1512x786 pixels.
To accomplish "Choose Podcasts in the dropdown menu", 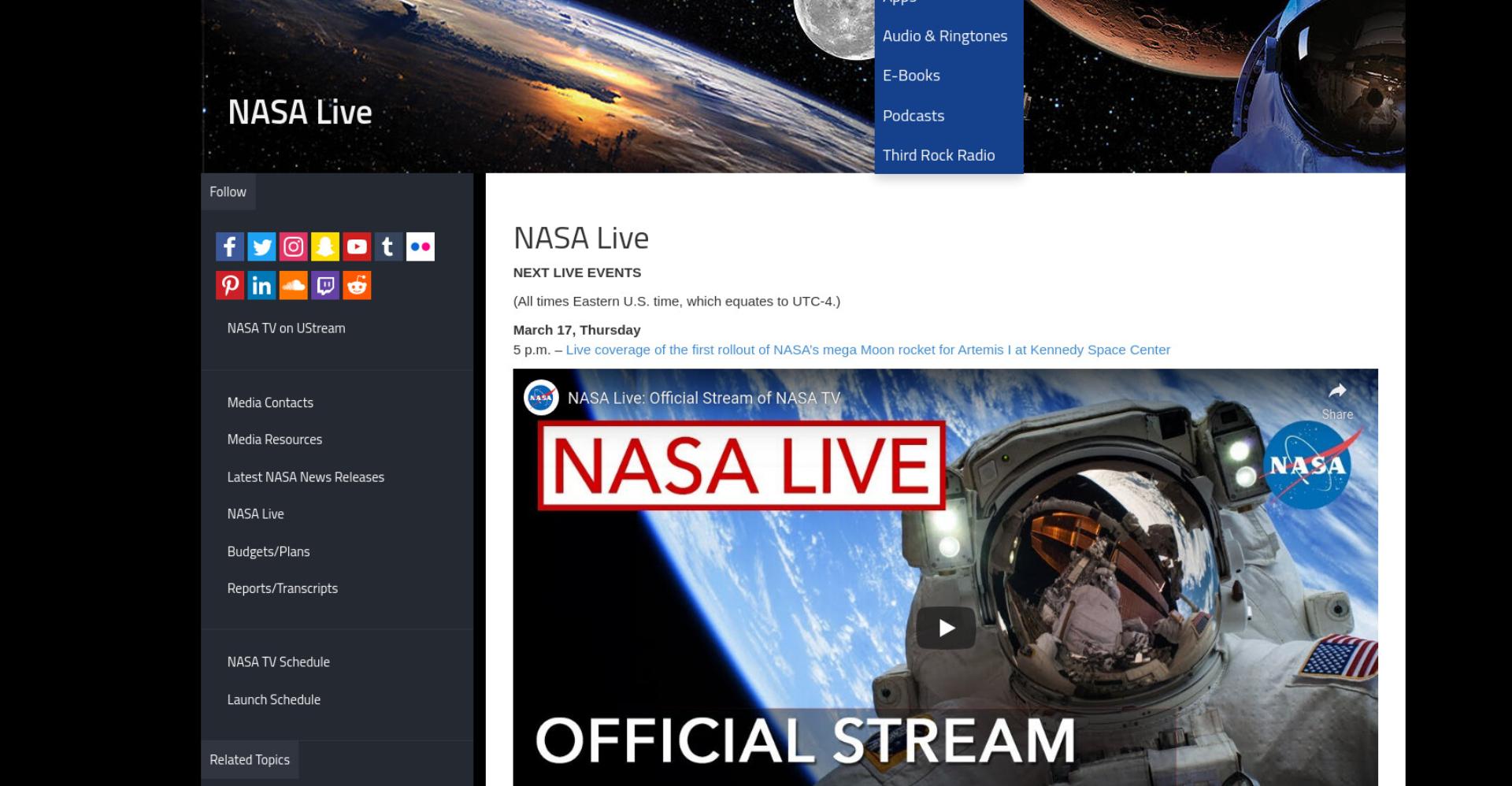I will 913,116.
